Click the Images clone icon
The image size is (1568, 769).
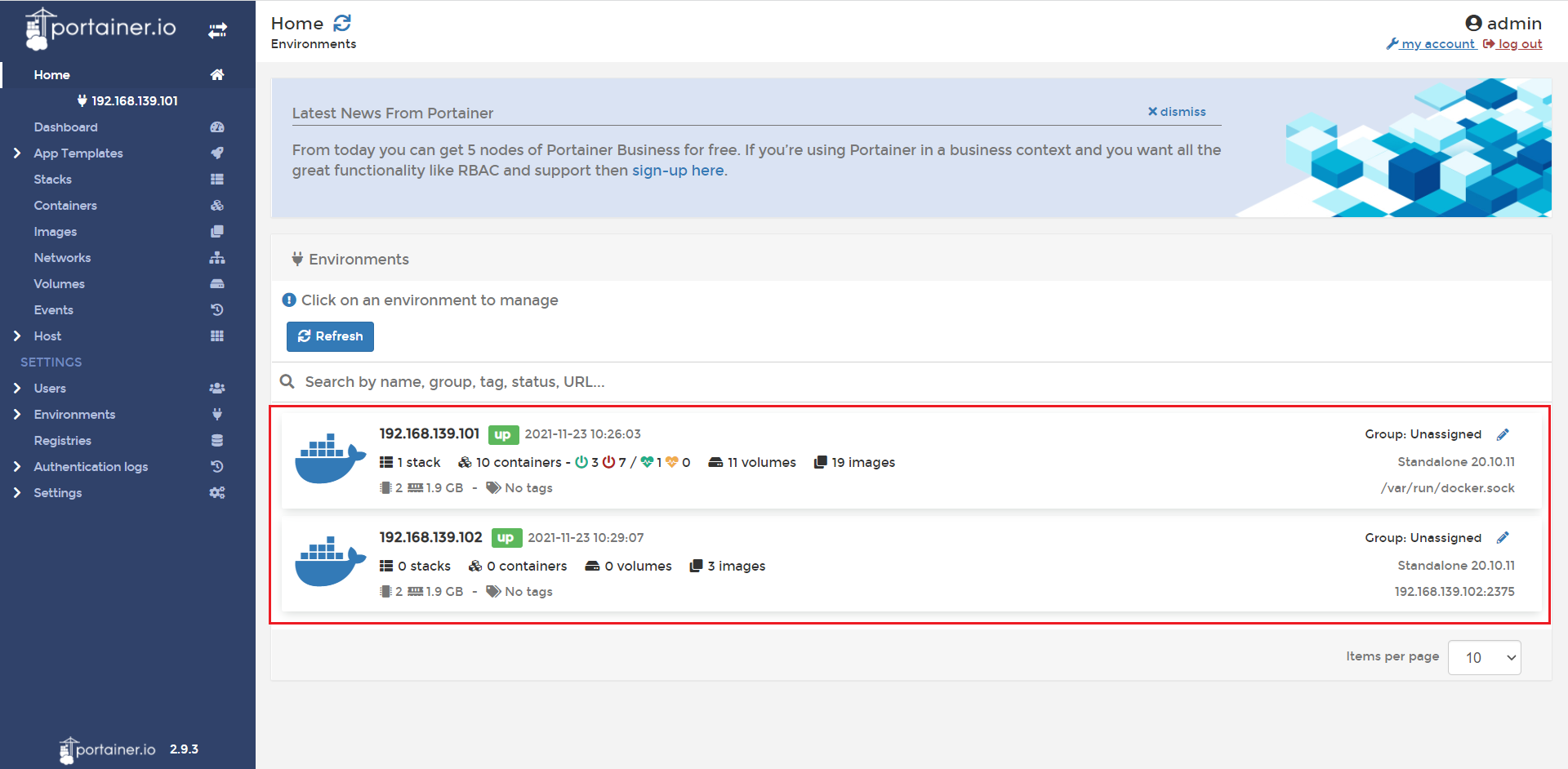click(217, 232)
